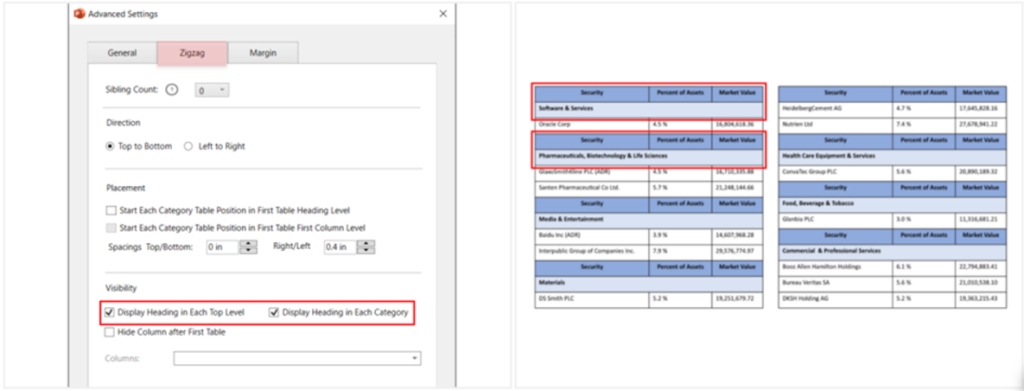Screen dimensions: 1024x391
Task: Click the Bureau Veritas SA cell
Action: [x=835, y=283]
